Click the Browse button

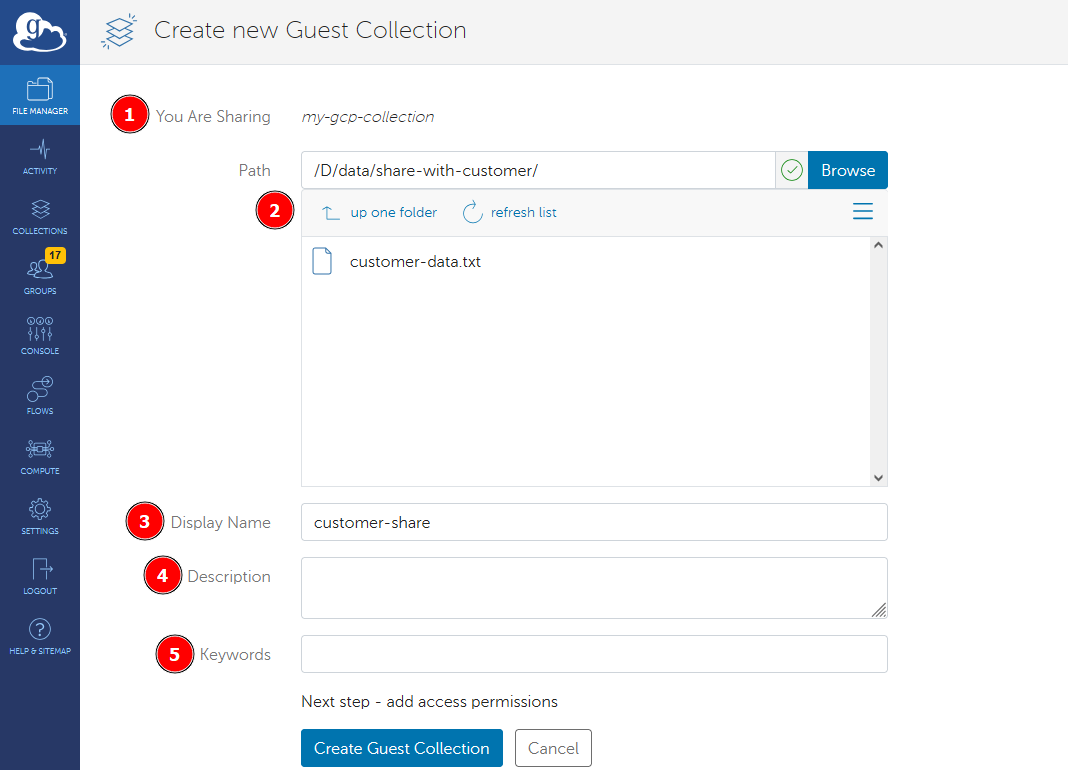(847, 170)
